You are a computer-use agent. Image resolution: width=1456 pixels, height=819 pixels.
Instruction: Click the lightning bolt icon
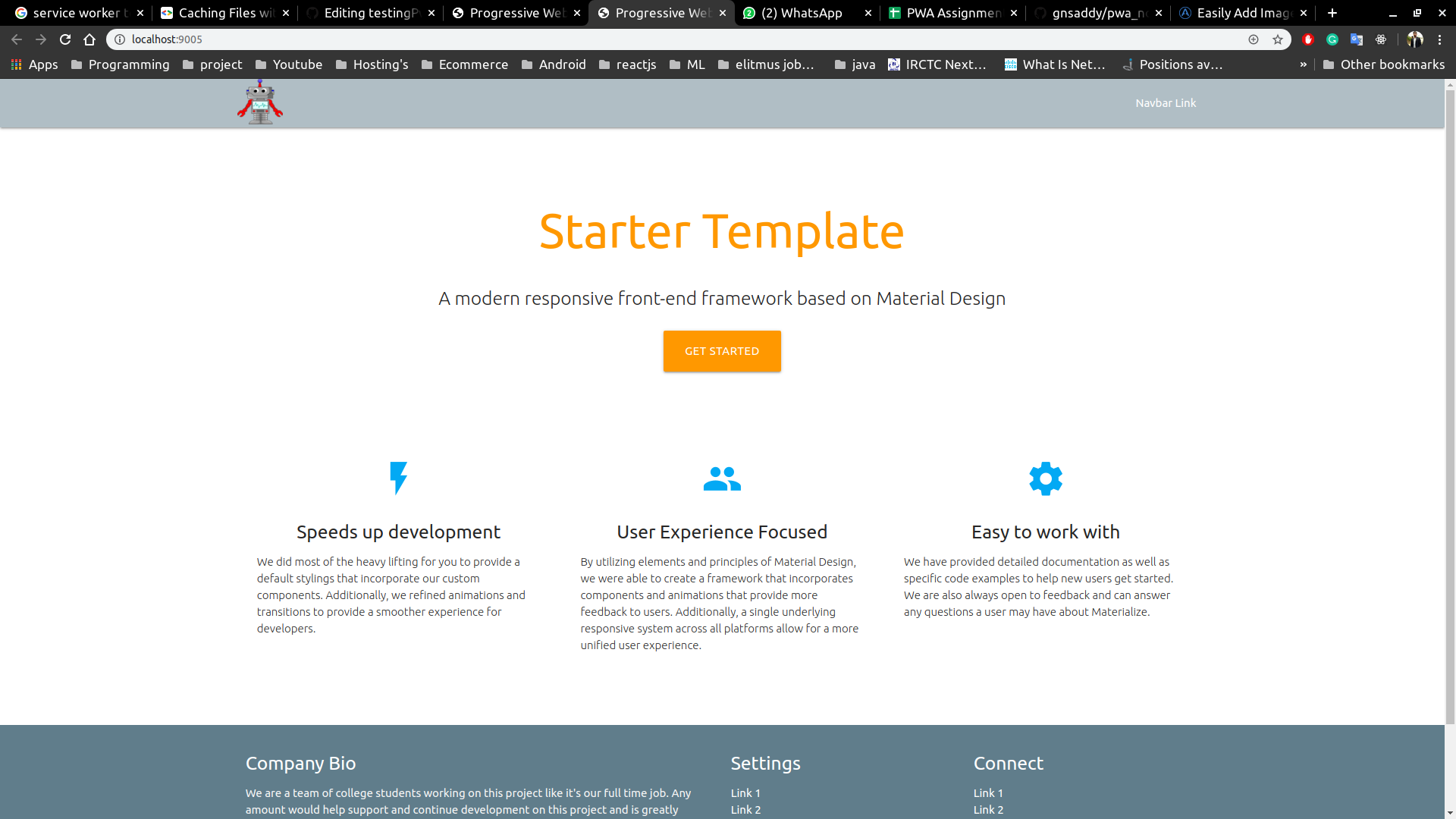(398, 479)
